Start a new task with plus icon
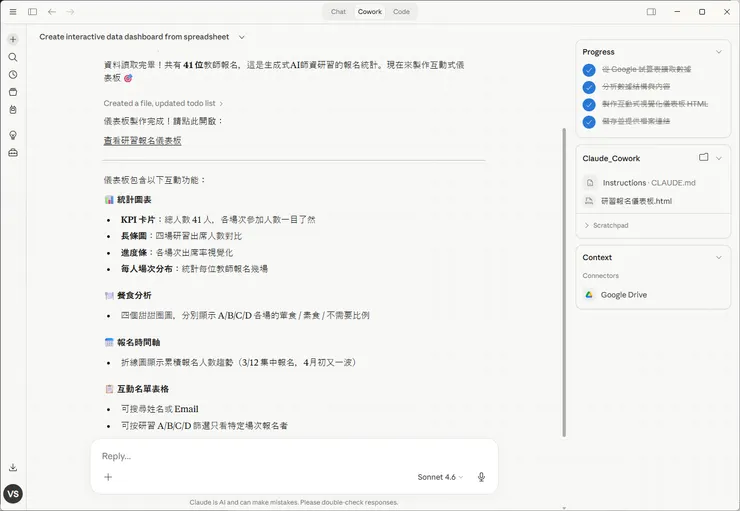Viewport: 740px width, 511px height. coord(13,39)
